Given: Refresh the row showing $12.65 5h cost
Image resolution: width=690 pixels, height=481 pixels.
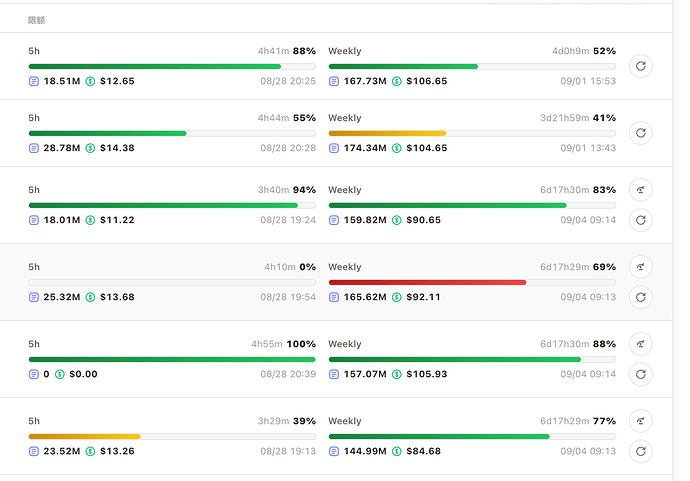Looking at the screenshot, I should pos(641,66).
